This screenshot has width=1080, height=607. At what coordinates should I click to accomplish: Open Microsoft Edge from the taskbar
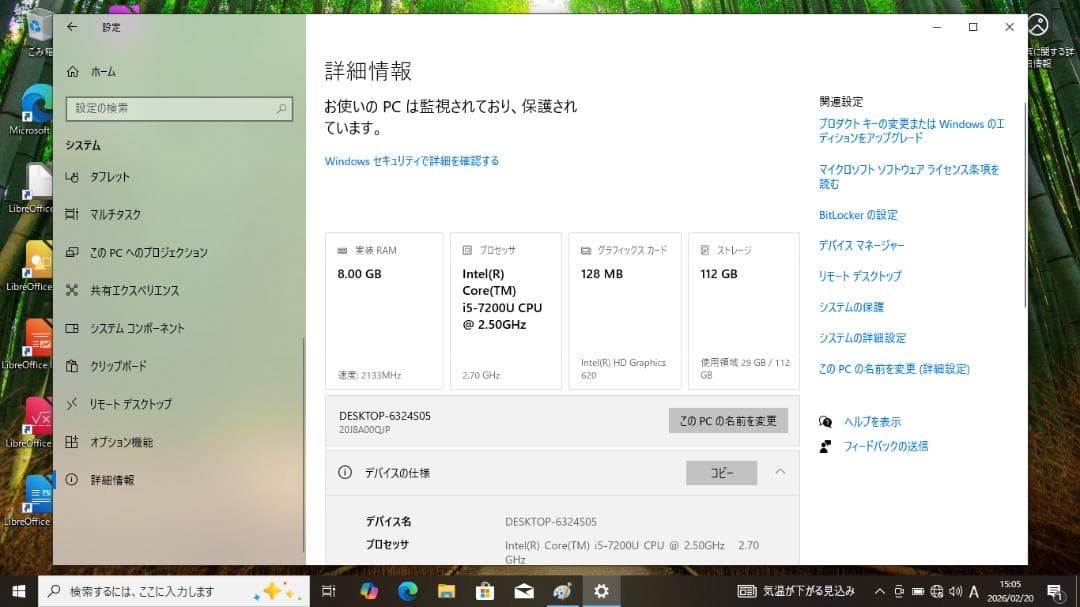coord(408,591)
